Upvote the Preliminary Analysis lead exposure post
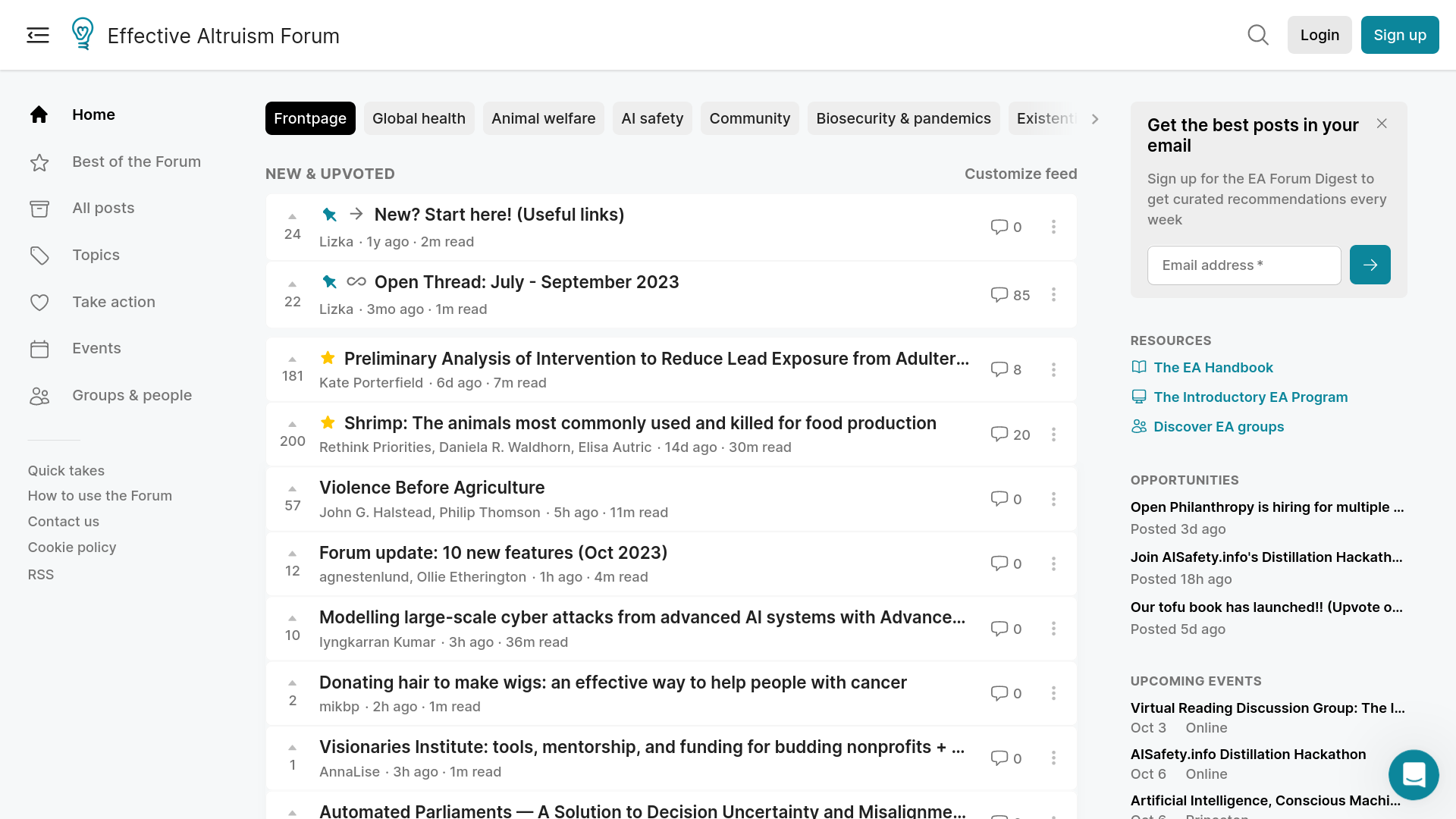Image resolution: width=1456 pixels, height=819 pixels. click(x=293, y=359)
